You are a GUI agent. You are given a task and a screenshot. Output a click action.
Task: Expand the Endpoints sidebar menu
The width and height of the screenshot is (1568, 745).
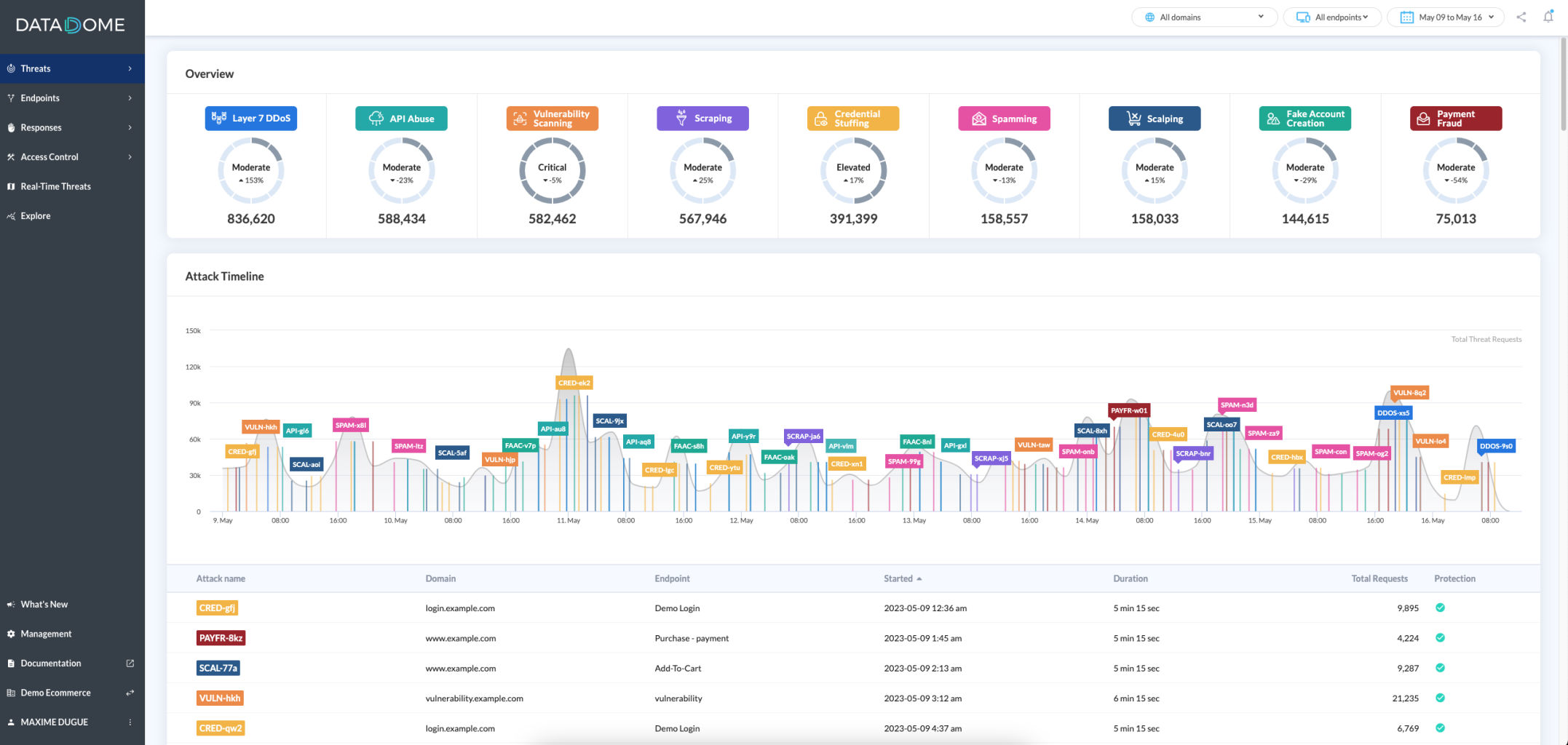[72, 98]
